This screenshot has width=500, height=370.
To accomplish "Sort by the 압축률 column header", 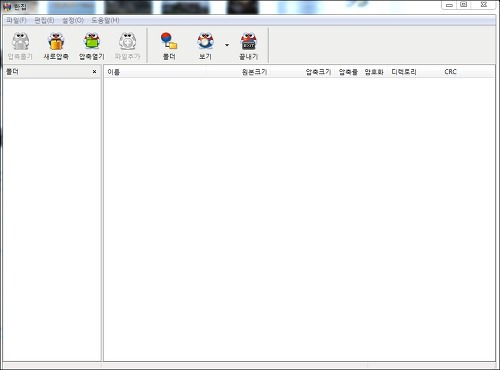I will [348, 72].
